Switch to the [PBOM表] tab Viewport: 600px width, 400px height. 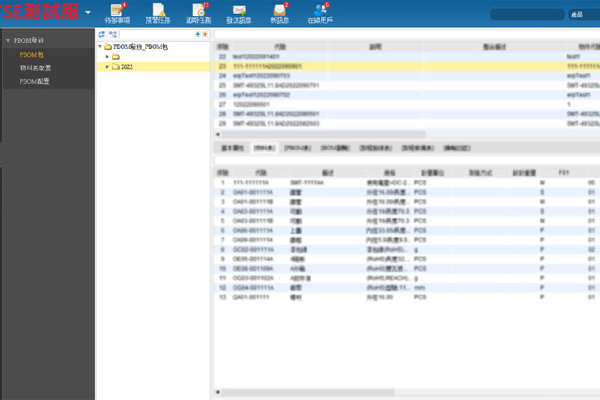297,148
